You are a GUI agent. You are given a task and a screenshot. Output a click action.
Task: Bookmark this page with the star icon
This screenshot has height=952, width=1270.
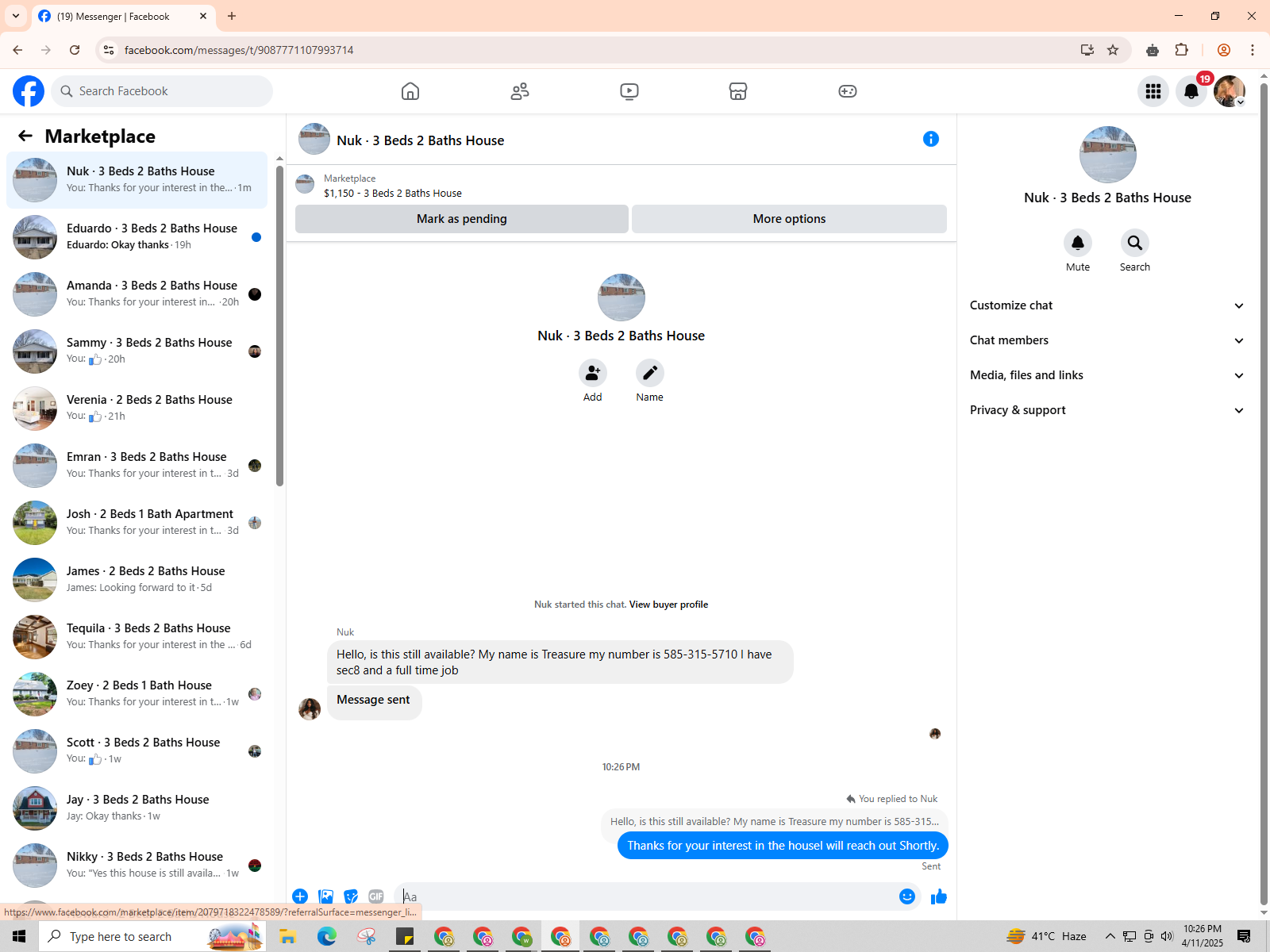pyautogui.click(x=1113, y=50)
